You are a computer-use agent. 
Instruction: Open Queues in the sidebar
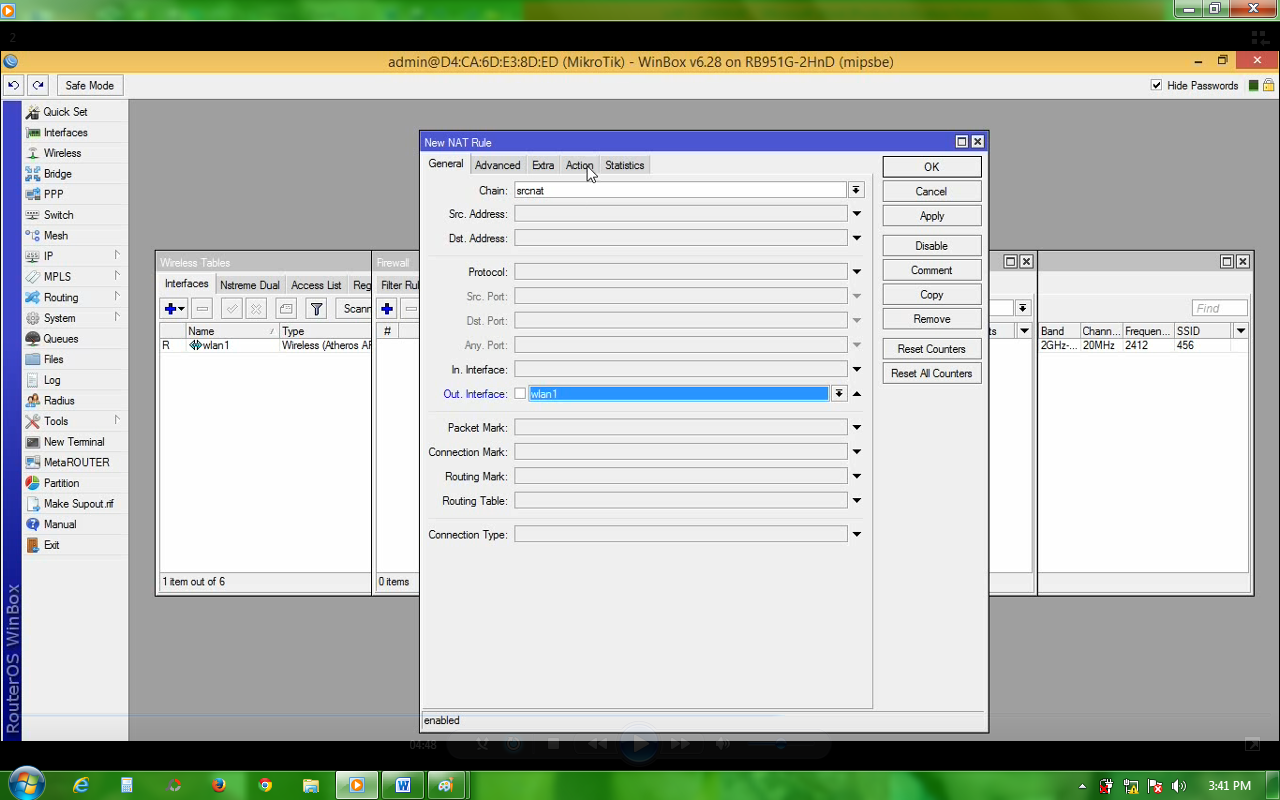[60, 339]
